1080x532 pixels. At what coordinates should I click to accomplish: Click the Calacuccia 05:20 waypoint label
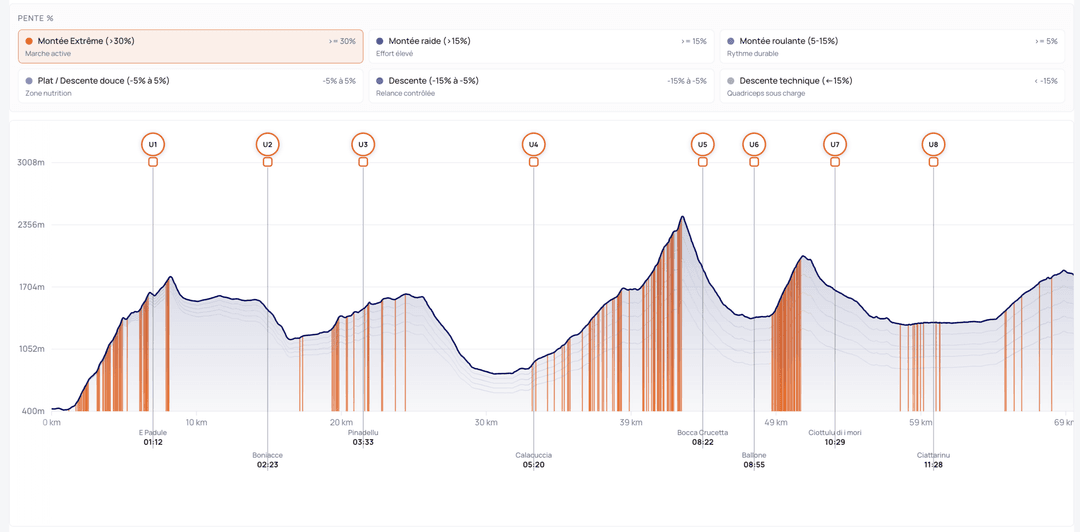(x=533, y=459)
